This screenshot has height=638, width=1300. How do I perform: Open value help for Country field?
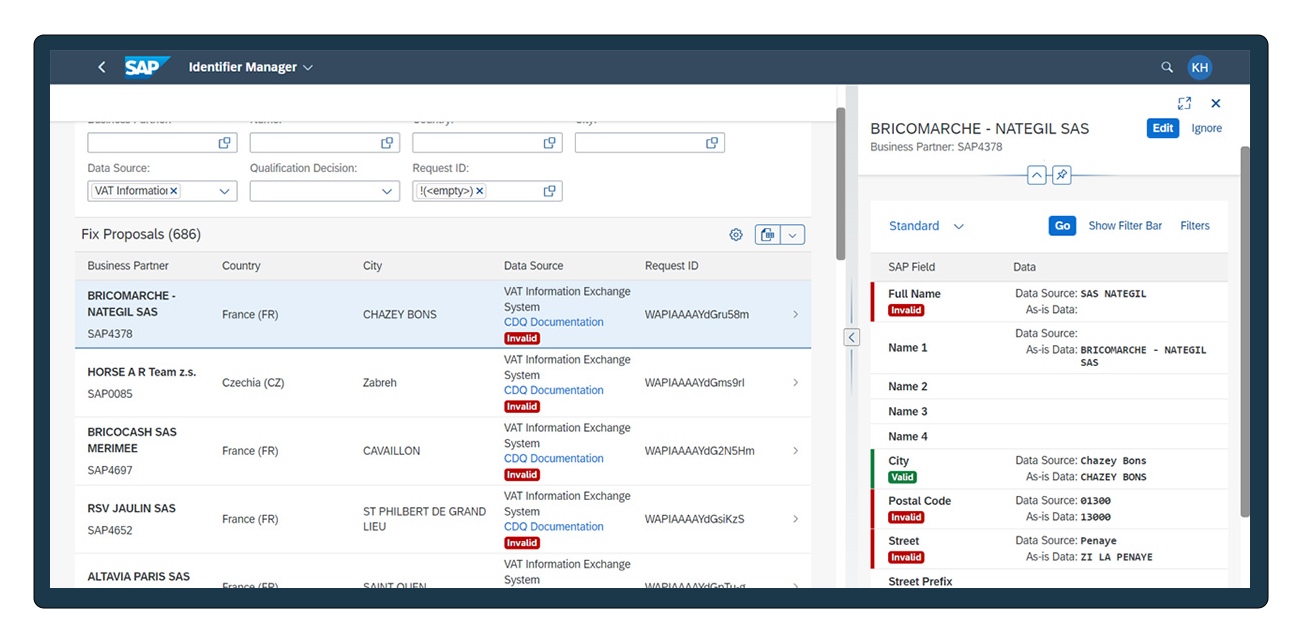(x=549, y=143)
